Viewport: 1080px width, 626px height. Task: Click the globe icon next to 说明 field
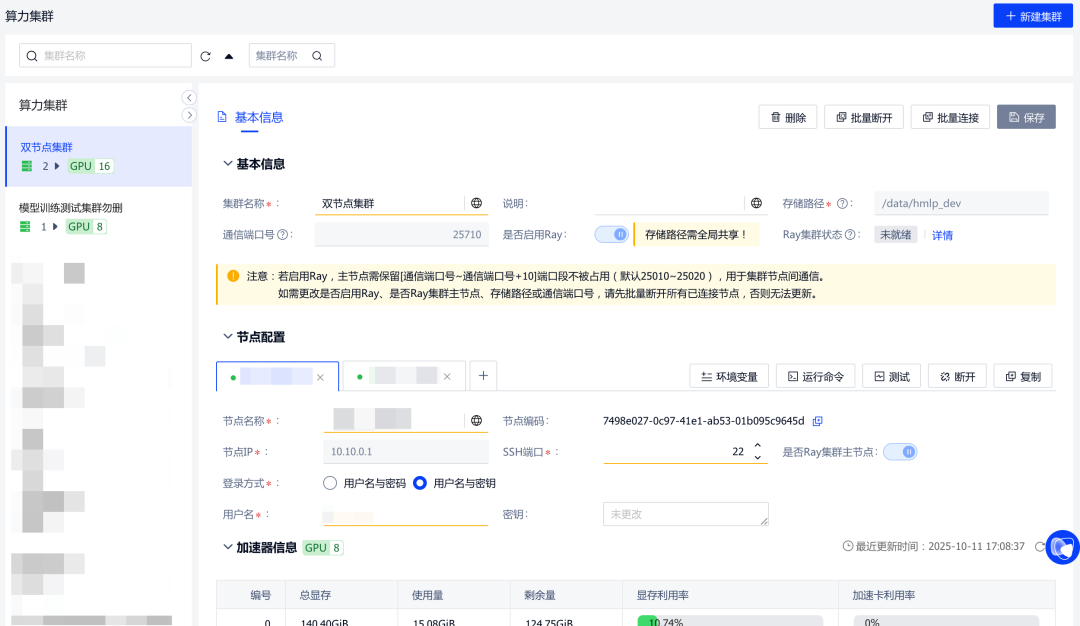(x=756, y=203)
